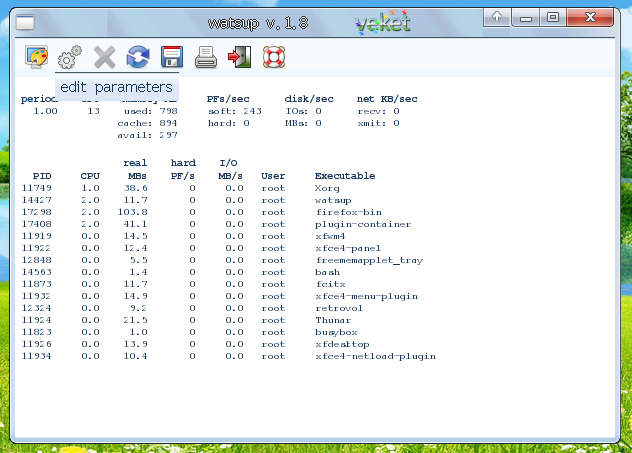Click the edit parameters tooltip label

116,87
